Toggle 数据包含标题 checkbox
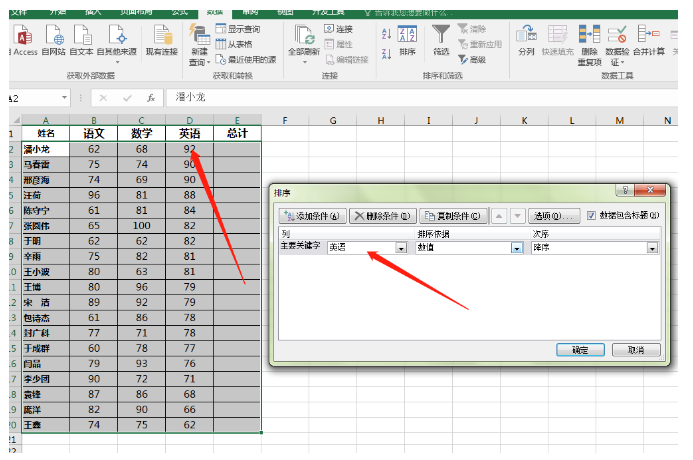The image size is (693, 460). (591, 216)
